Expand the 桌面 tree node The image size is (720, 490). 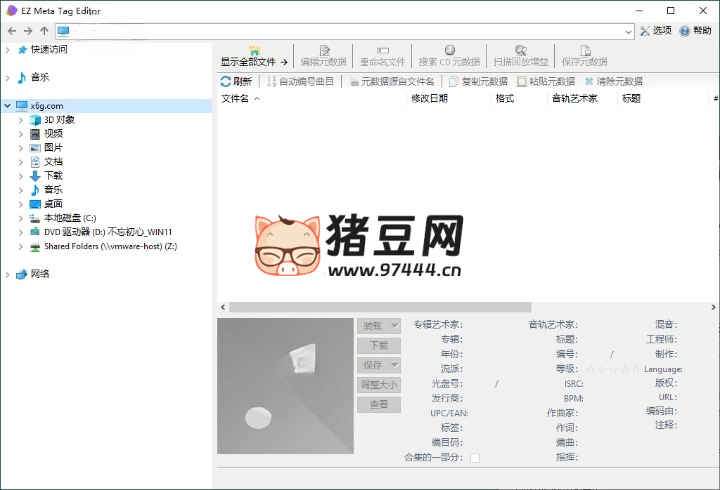21,204
